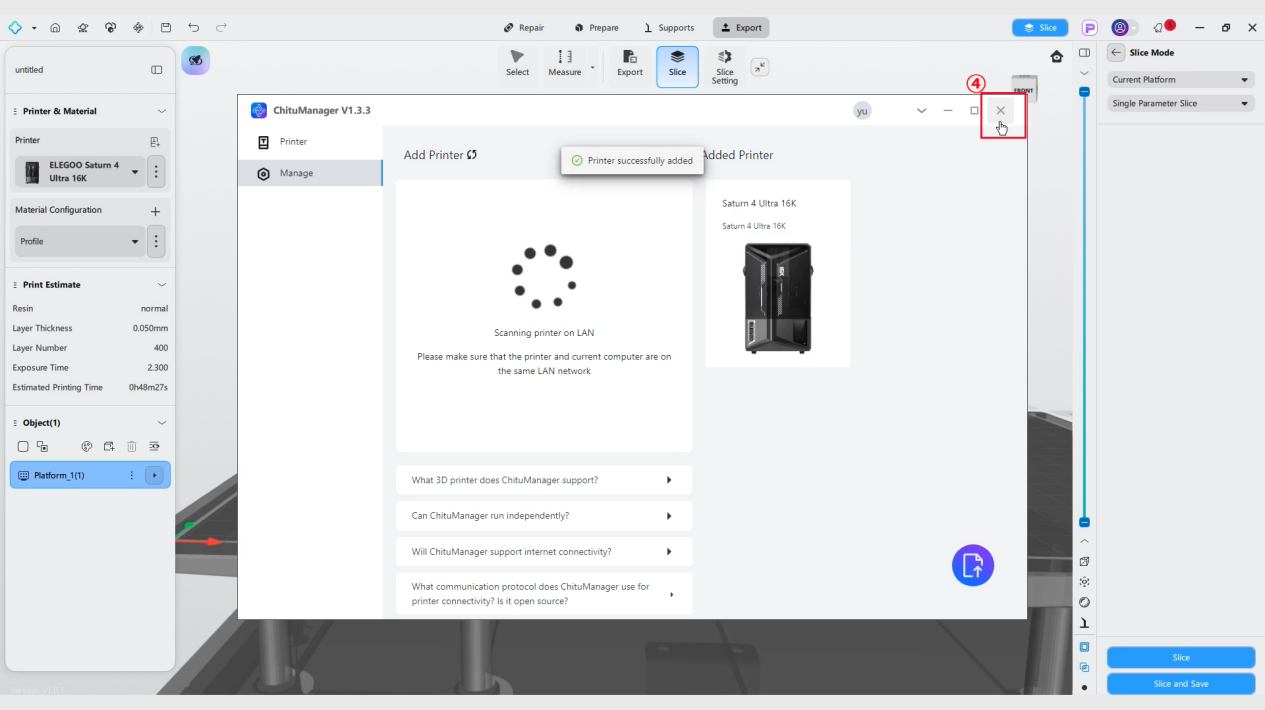Choose the Measure tool
The width and height of the screenshot is (1265, 710).
566,66
